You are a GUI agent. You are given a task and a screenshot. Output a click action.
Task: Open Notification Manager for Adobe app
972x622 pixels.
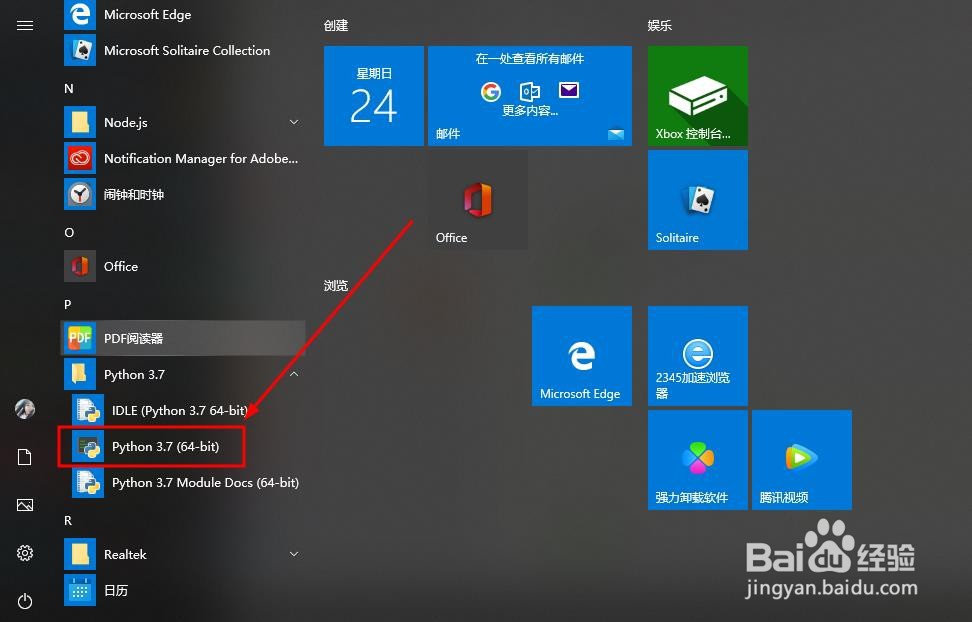(185, 158)
